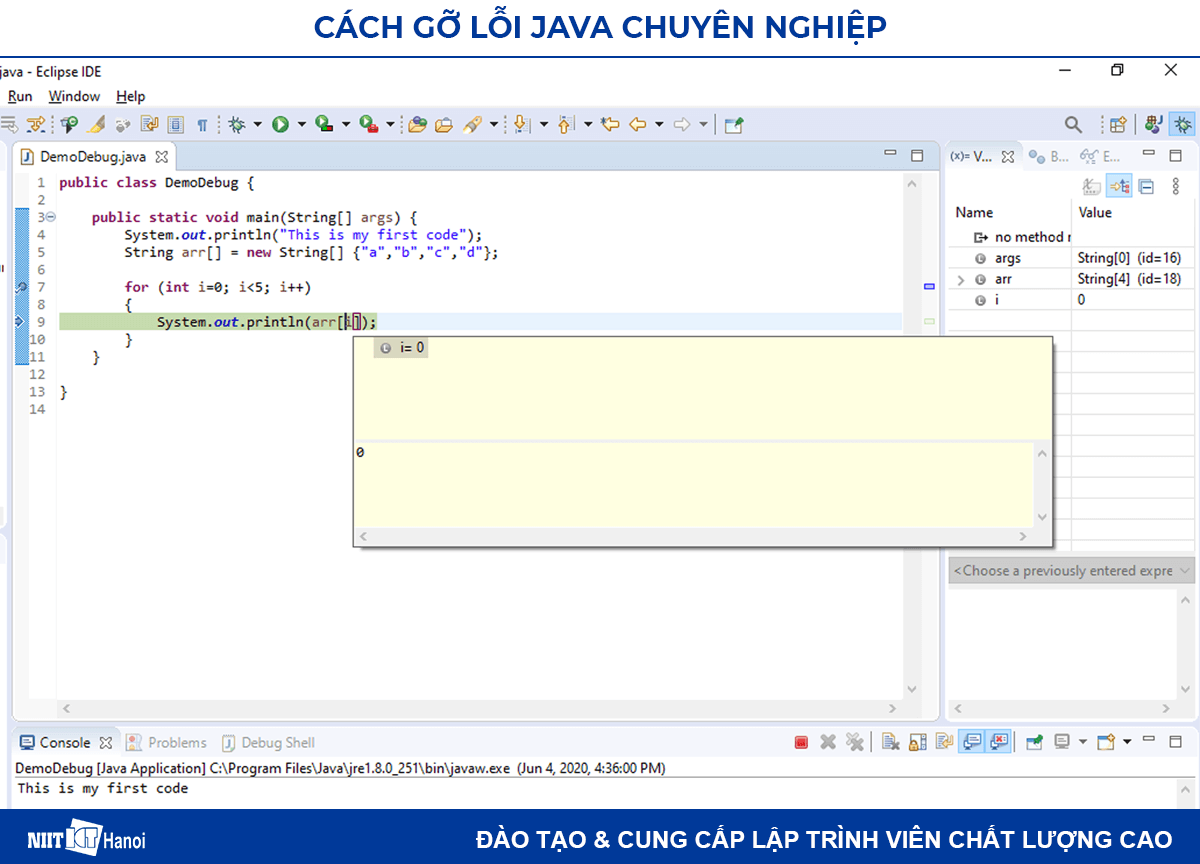Open the previously entered expressions dropdown
Viewport: 1200px width, 864px height.
coord(1071,570)
